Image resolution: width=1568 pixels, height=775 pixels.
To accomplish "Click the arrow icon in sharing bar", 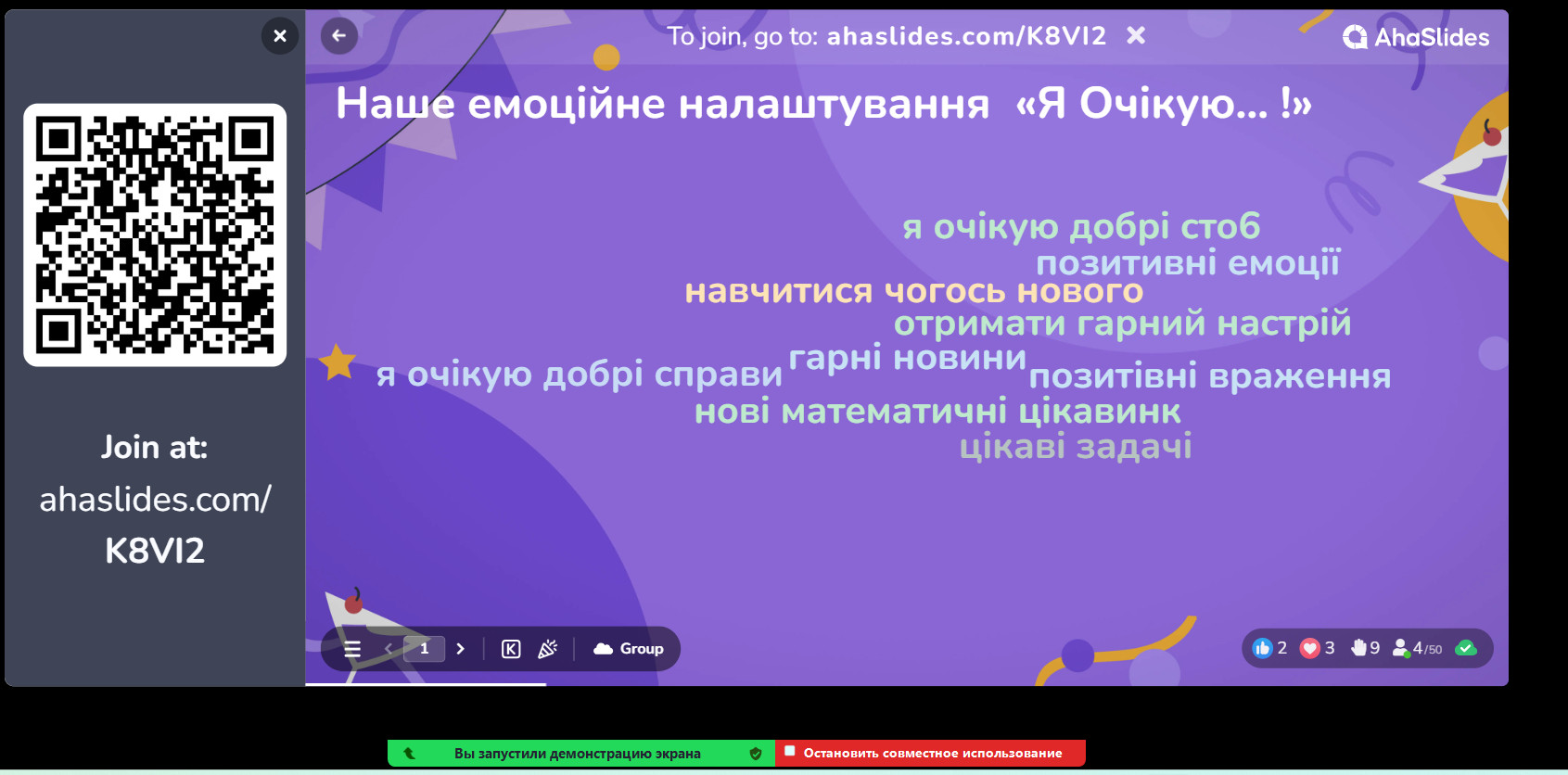I will [x=409, y=754].
